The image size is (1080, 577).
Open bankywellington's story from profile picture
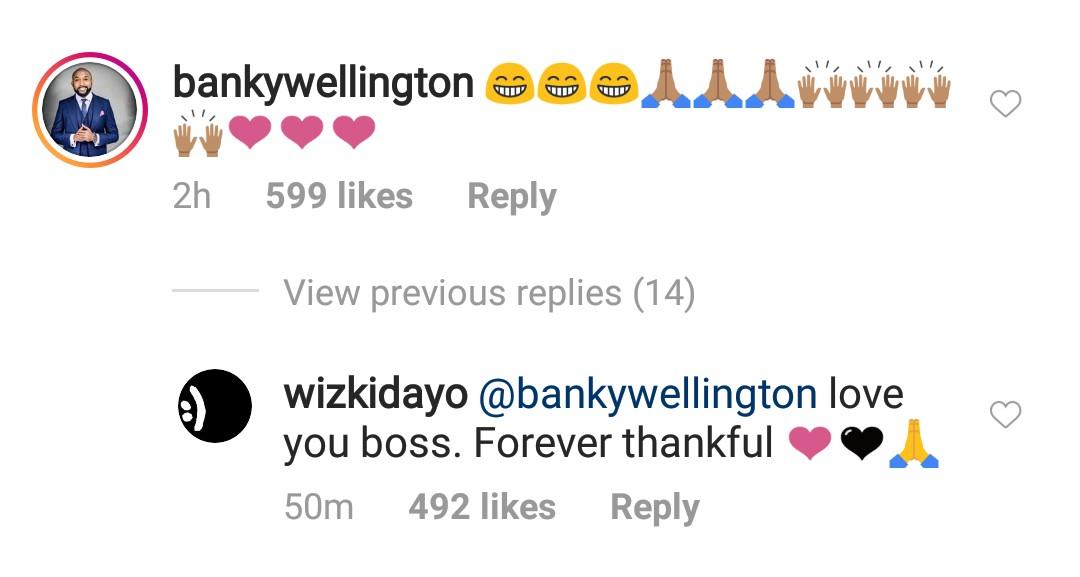coord(90,109)
